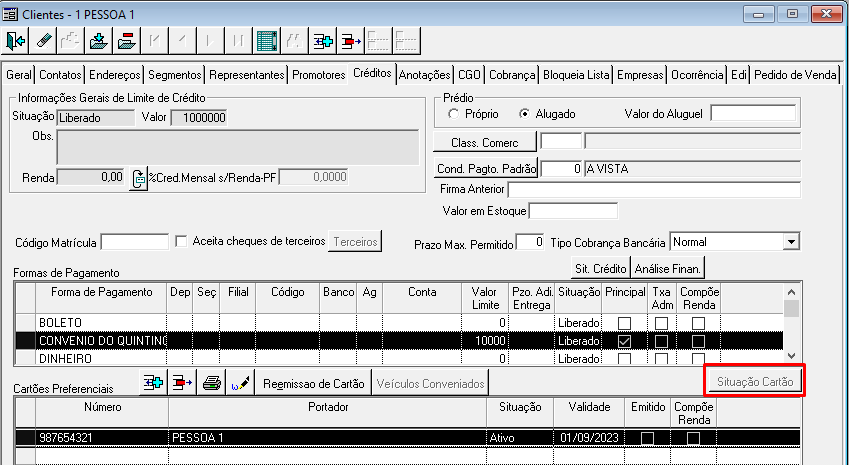
Task: Open Tipo Cobrança Bancária dropdown
Action: tap(791, 242)
